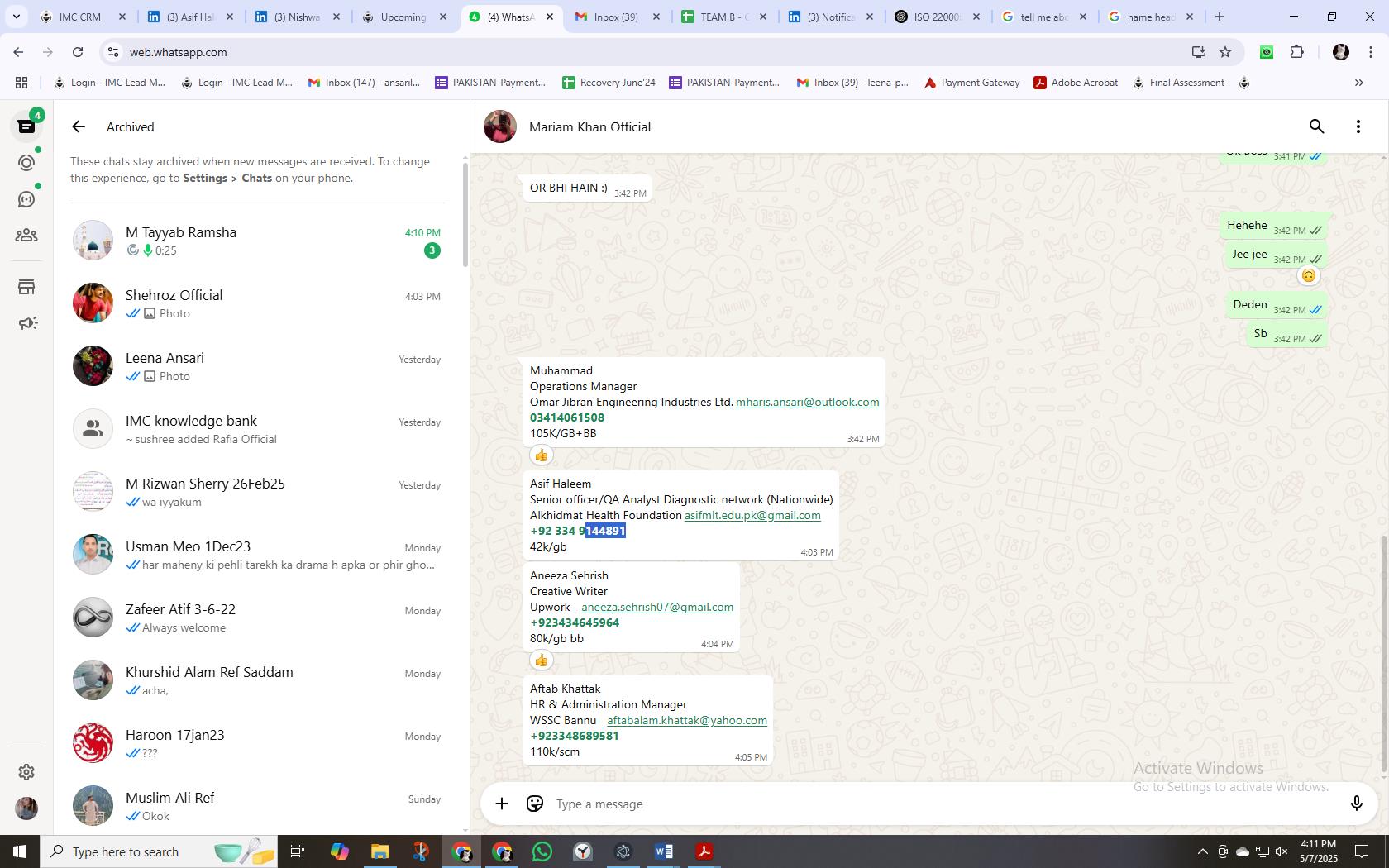This screenshot has width=1389, height=868.
Task: Switch to Inbox (39) Gmail tab
Action: point(618,17)
